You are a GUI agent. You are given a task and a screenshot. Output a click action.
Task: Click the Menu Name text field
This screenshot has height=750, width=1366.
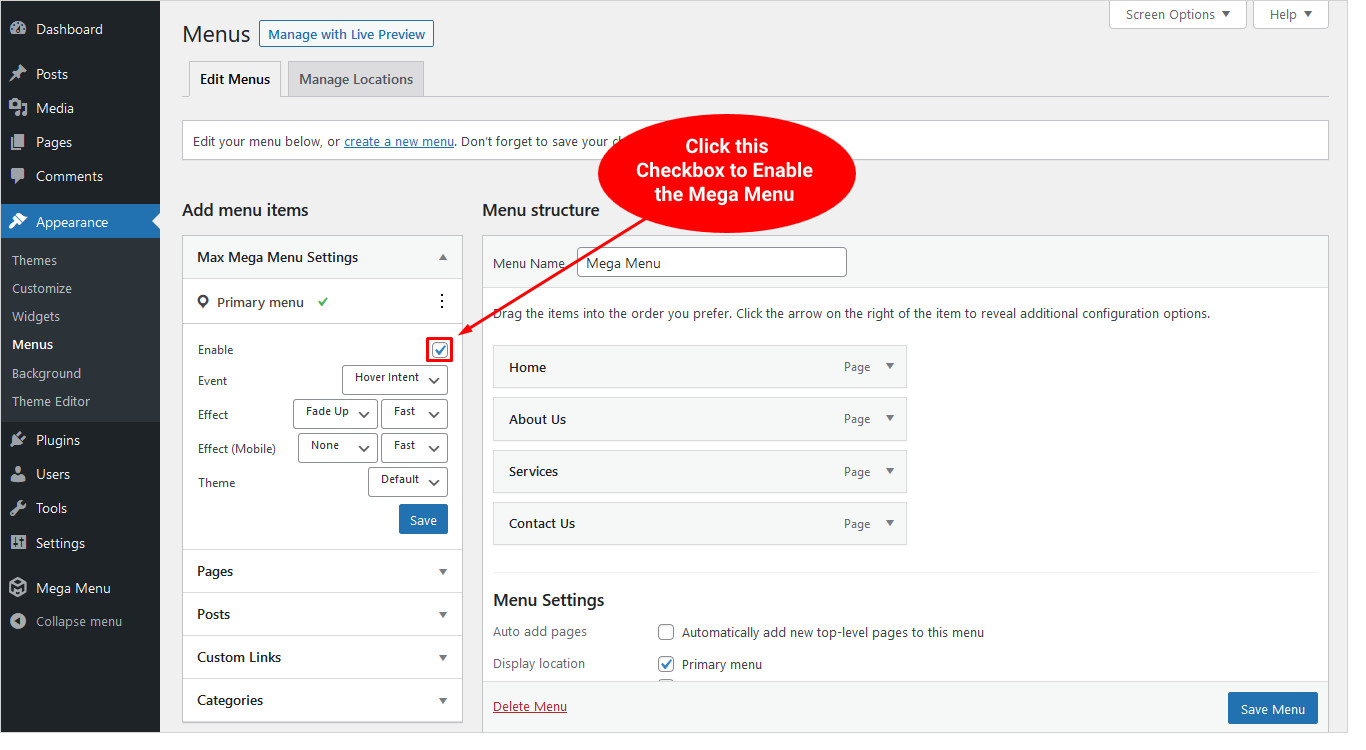(x=712, y=263)
